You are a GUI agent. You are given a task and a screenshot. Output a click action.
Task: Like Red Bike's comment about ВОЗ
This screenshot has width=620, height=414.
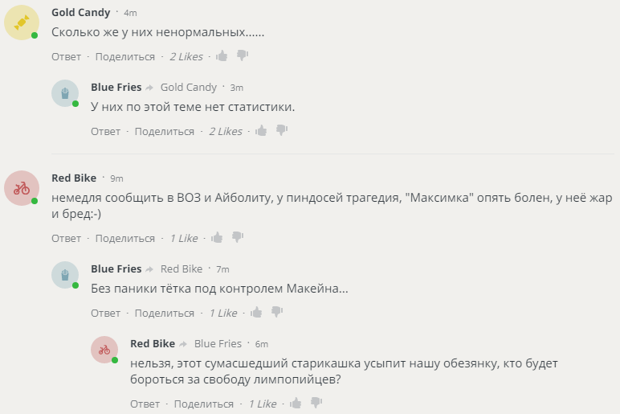(x=217, y=238)
